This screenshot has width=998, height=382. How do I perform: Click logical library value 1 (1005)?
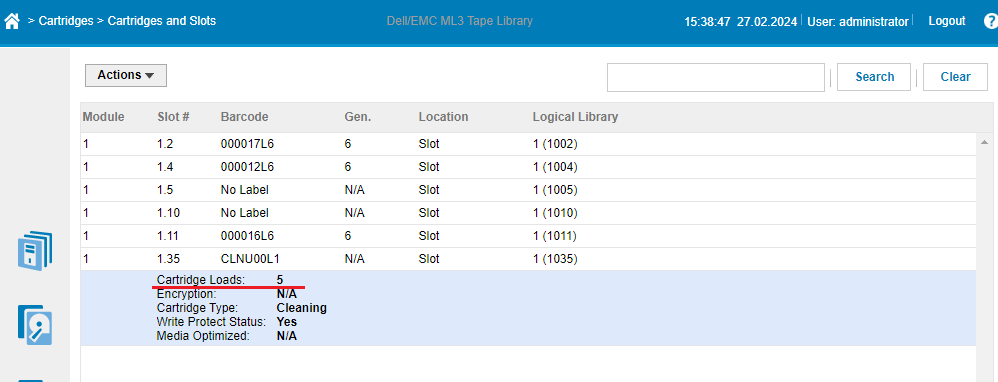tap(555, 190)
